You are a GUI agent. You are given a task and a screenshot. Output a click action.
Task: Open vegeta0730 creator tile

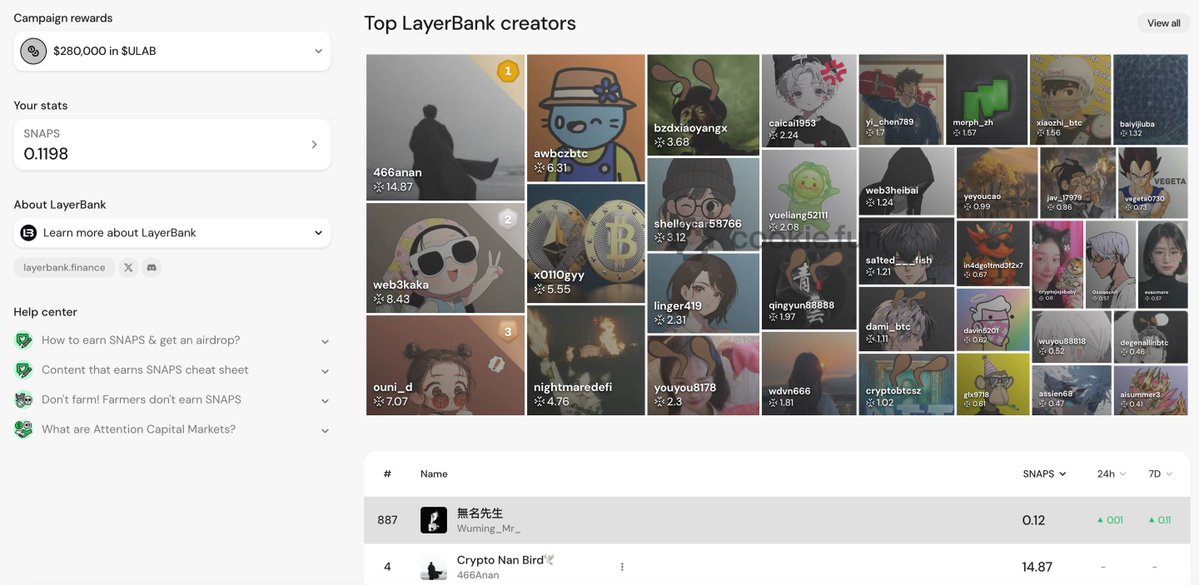pyautogui.click(x=1152, y=182)
